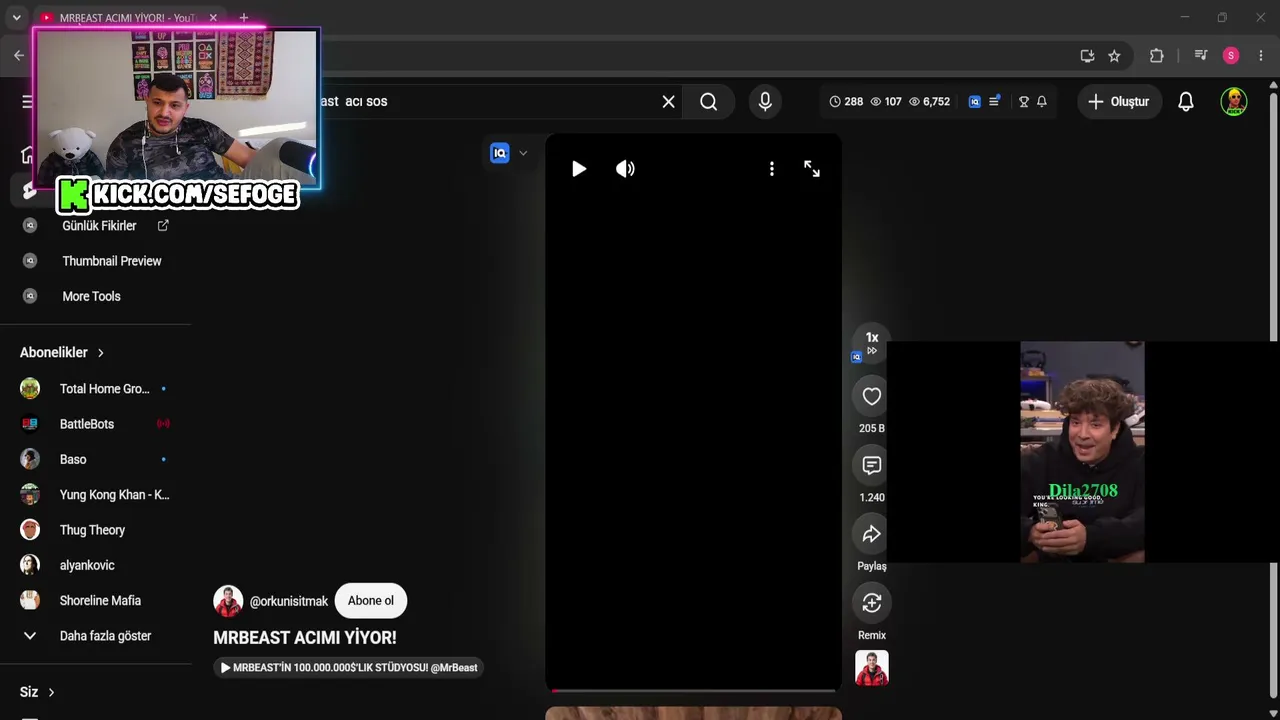Screen dimensions: 1280x720
Task: Click the Shorts video progress bar
Action: 692,690
